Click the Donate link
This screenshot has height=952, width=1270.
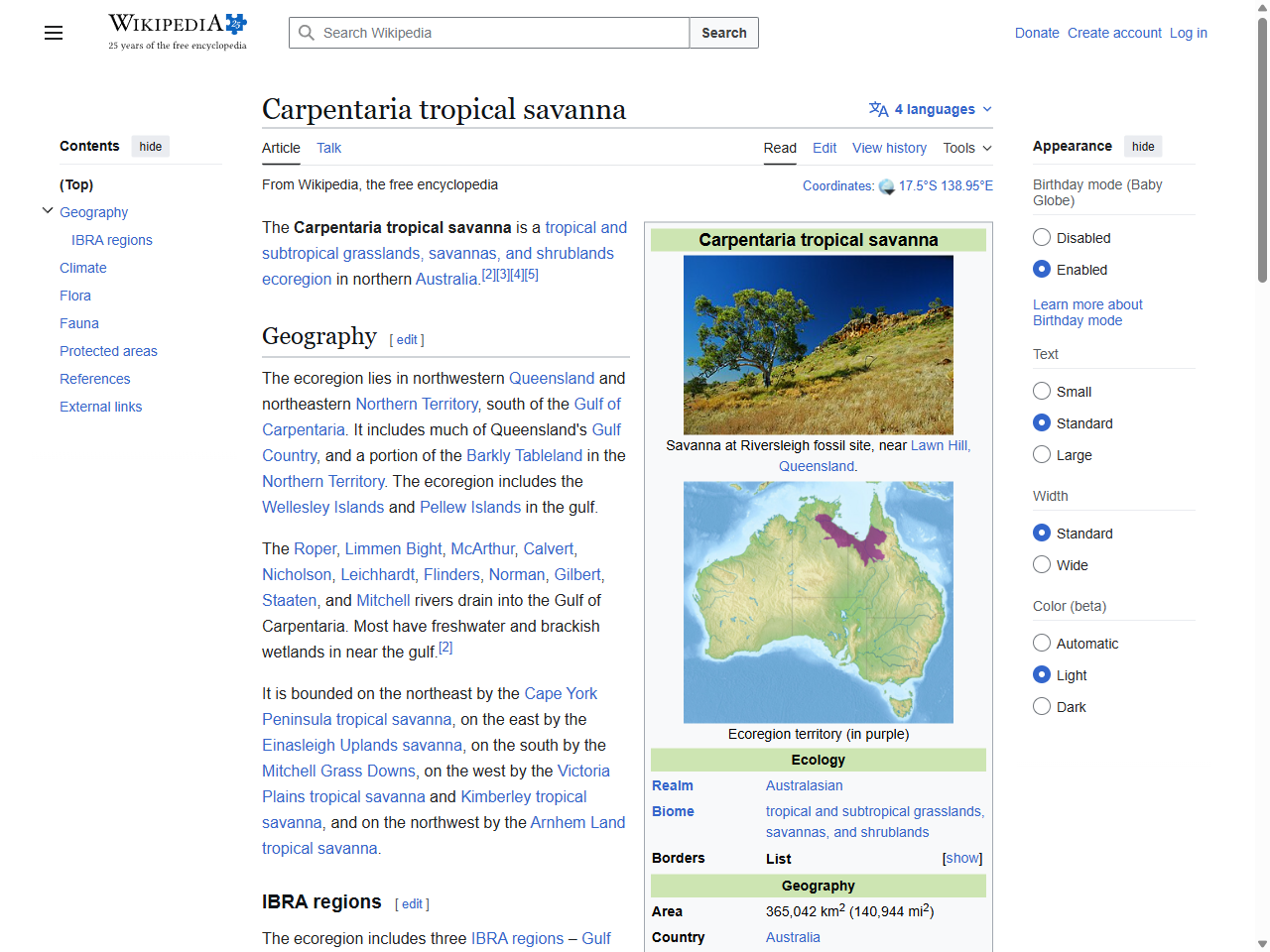point(1037,33)
